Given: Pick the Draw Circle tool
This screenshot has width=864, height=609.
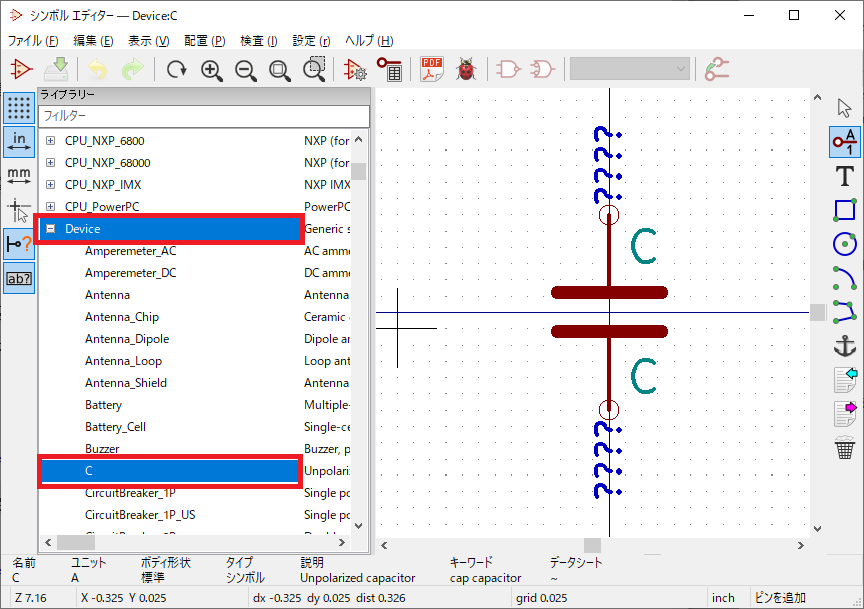Looking at the screenshot, I should tap(845, 244).
